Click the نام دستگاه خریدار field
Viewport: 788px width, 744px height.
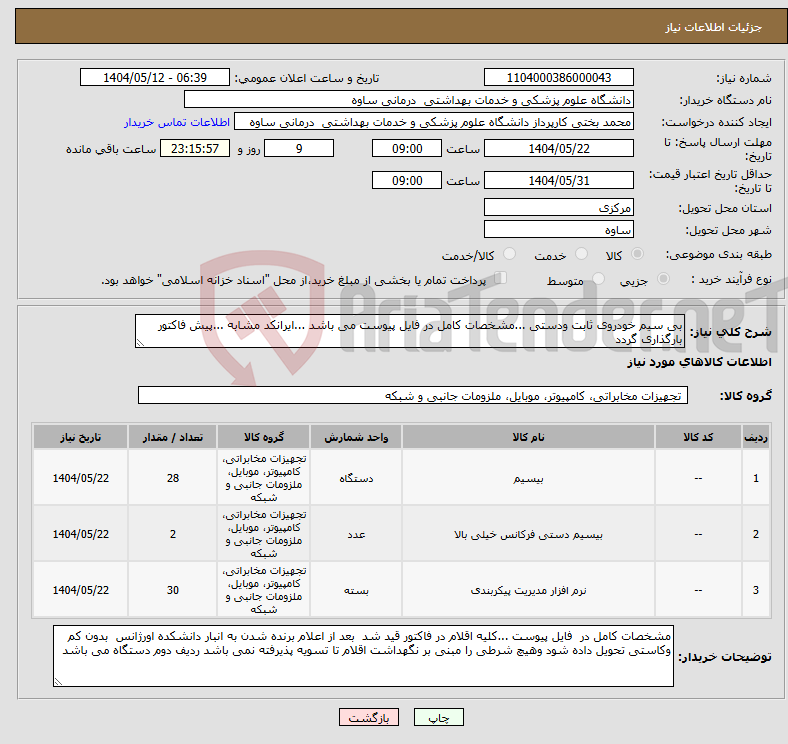click(409, 100)
